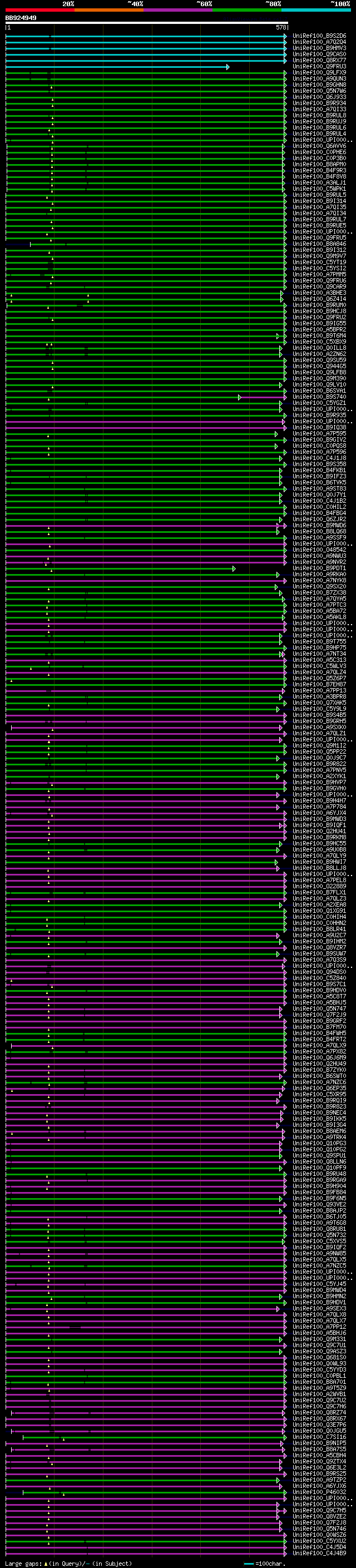Open hit UniRef100_B9GHN8

tap(319, 85)
